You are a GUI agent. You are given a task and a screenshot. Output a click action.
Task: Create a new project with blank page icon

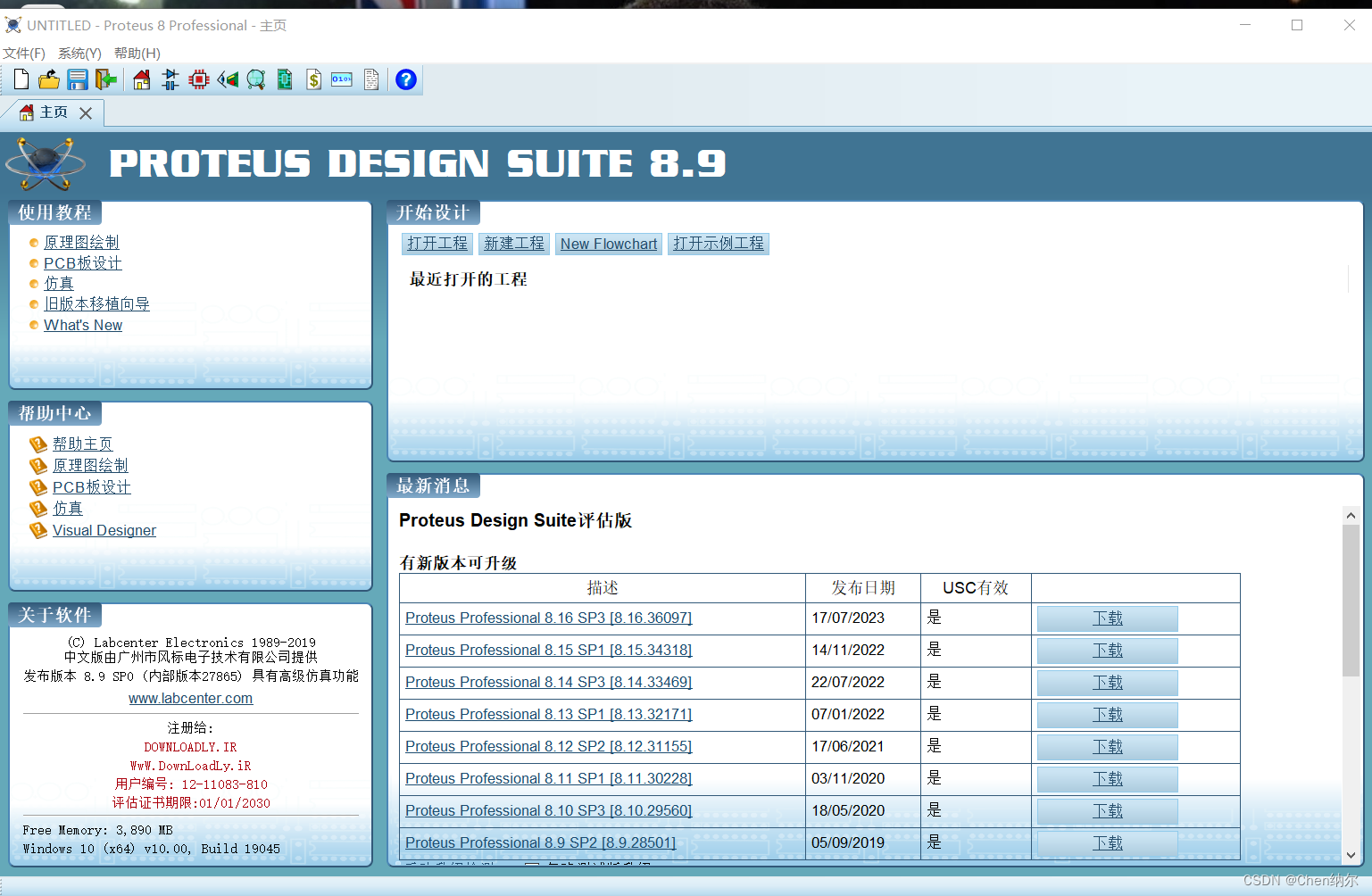point(21,79)
